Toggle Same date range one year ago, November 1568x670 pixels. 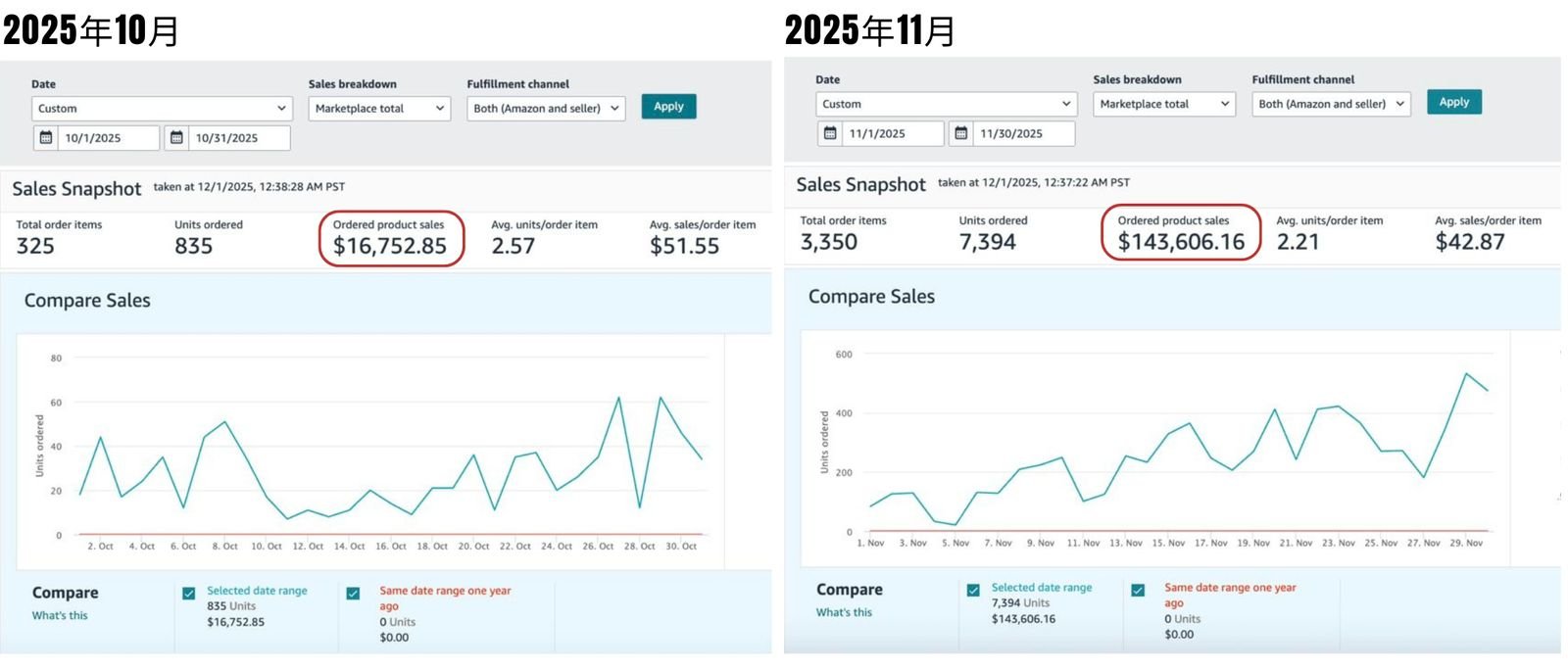(1138, 590)
